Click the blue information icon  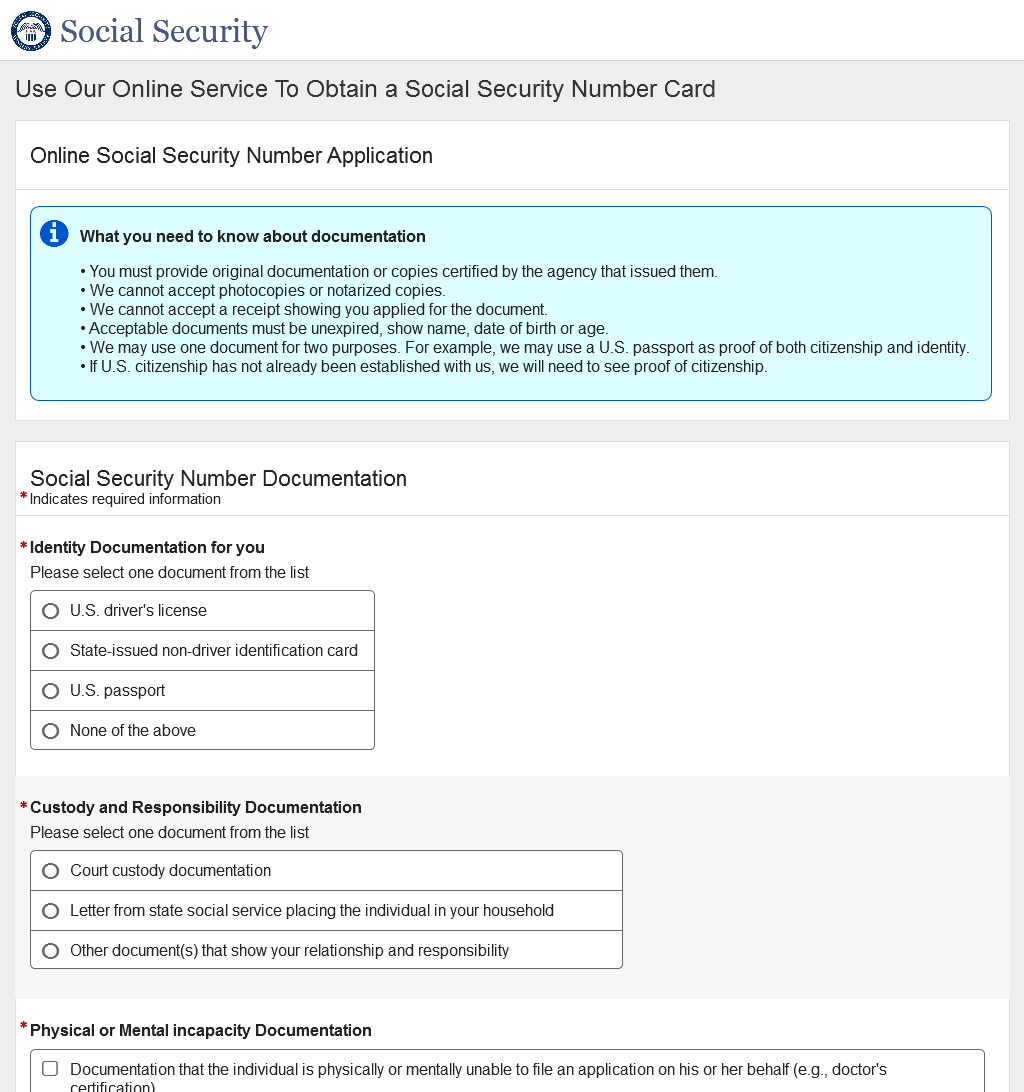coord(54,234)
